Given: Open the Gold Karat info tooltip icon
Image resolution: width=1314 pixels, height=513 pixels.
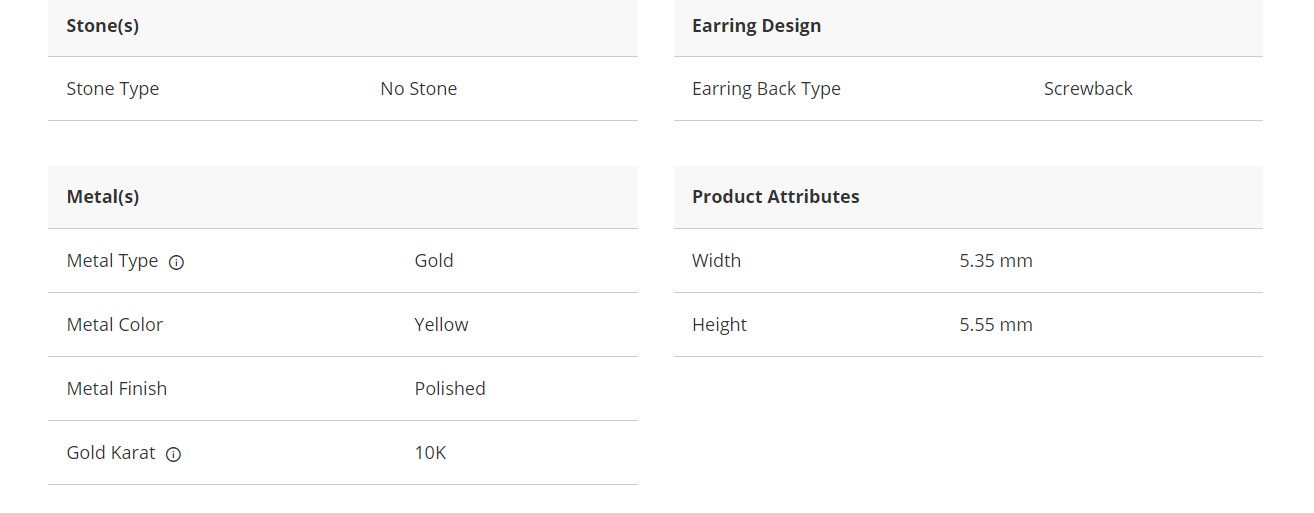Looking at the screenshot, I should pyautogui.click(x=173, y=455).
